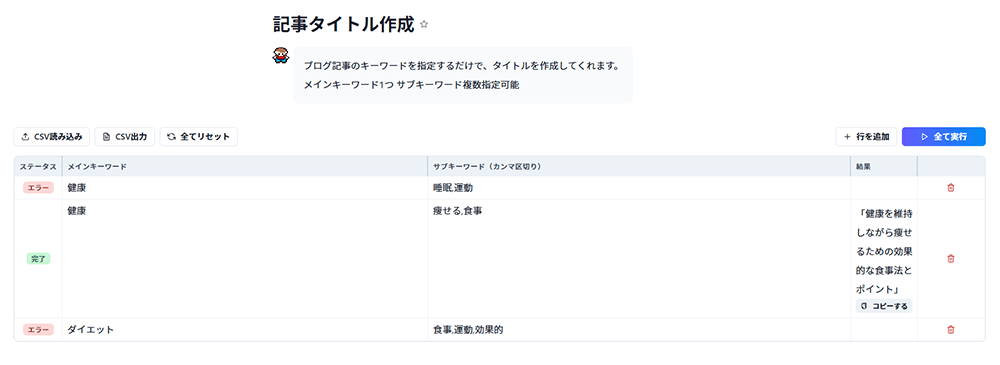Edit the ダイエット main keyword field

[x=245, y=330]
